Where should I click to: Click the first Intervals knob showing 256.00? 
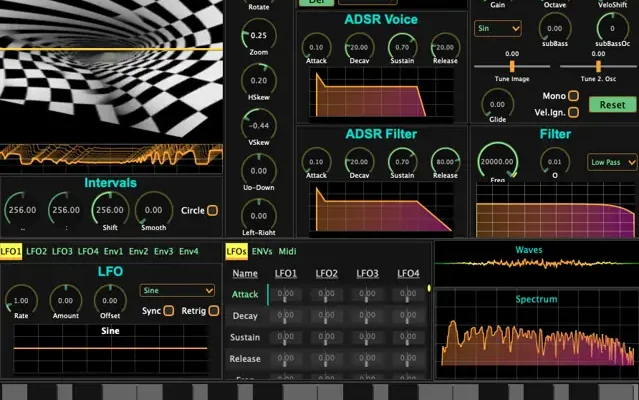(x=22, y=210)
